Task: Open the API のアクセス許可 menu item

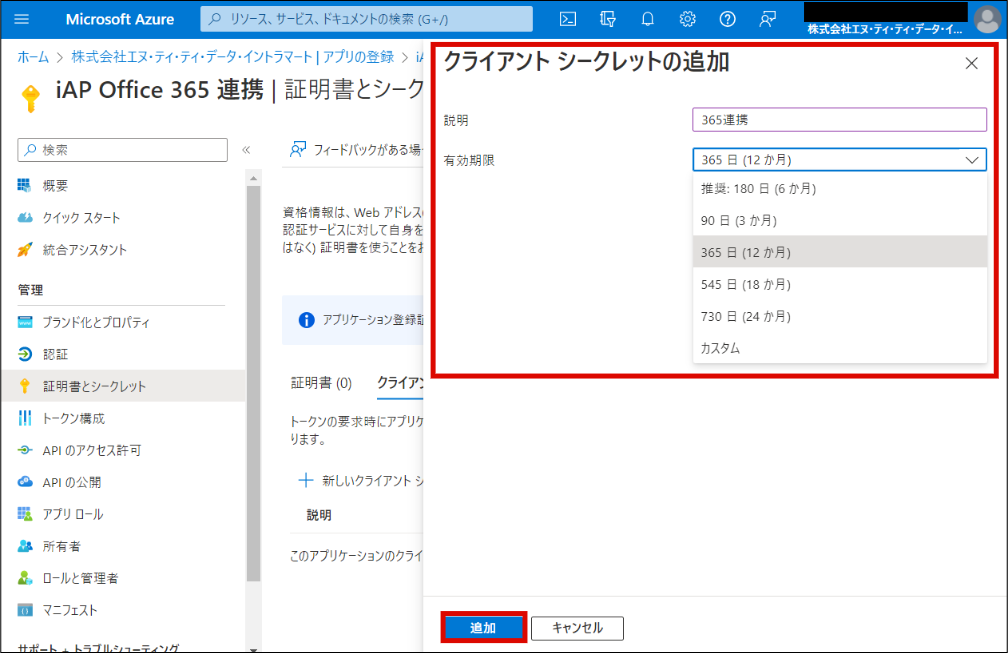Action: click(91, 450)
